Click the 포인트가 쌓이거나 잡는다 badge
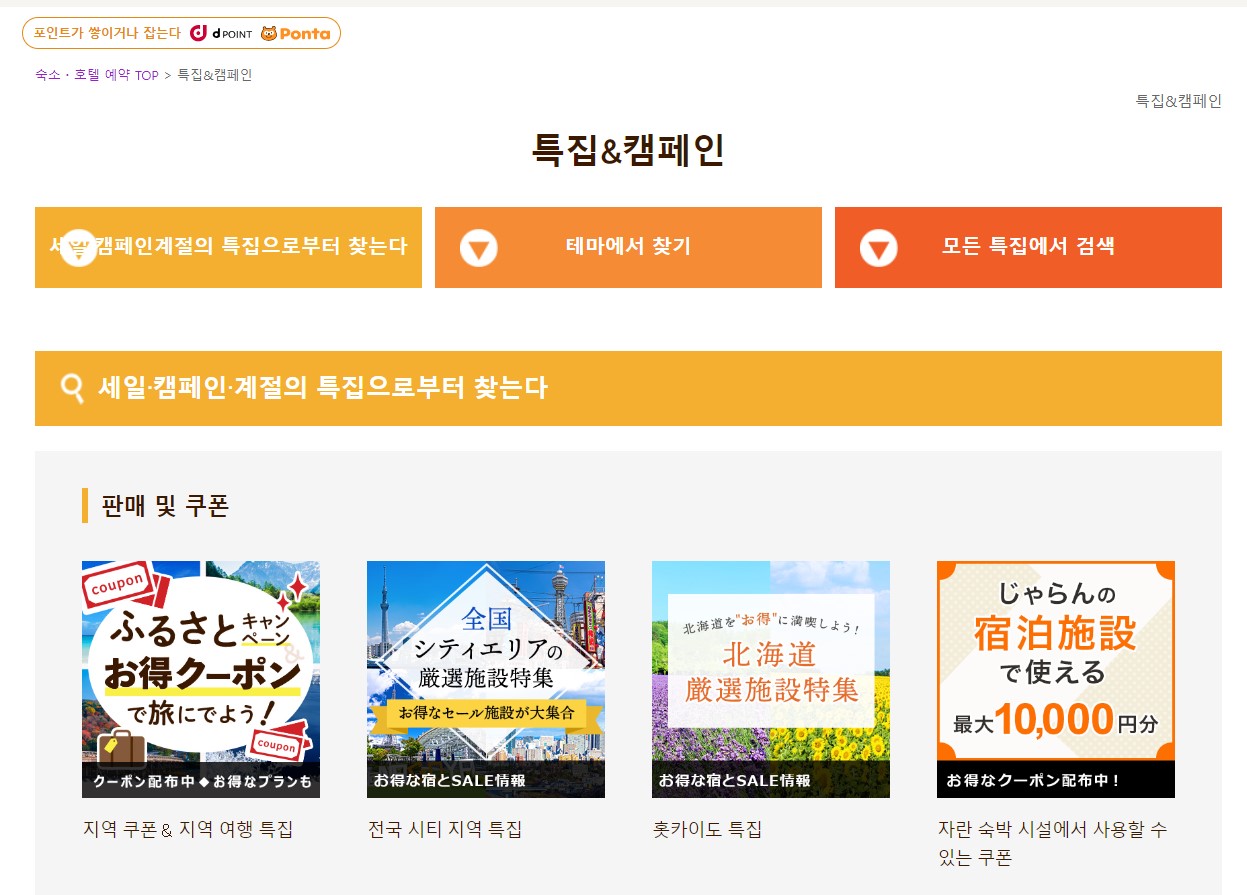The height and width of the screenshot is (895, 1247). (x=110, y=32)
